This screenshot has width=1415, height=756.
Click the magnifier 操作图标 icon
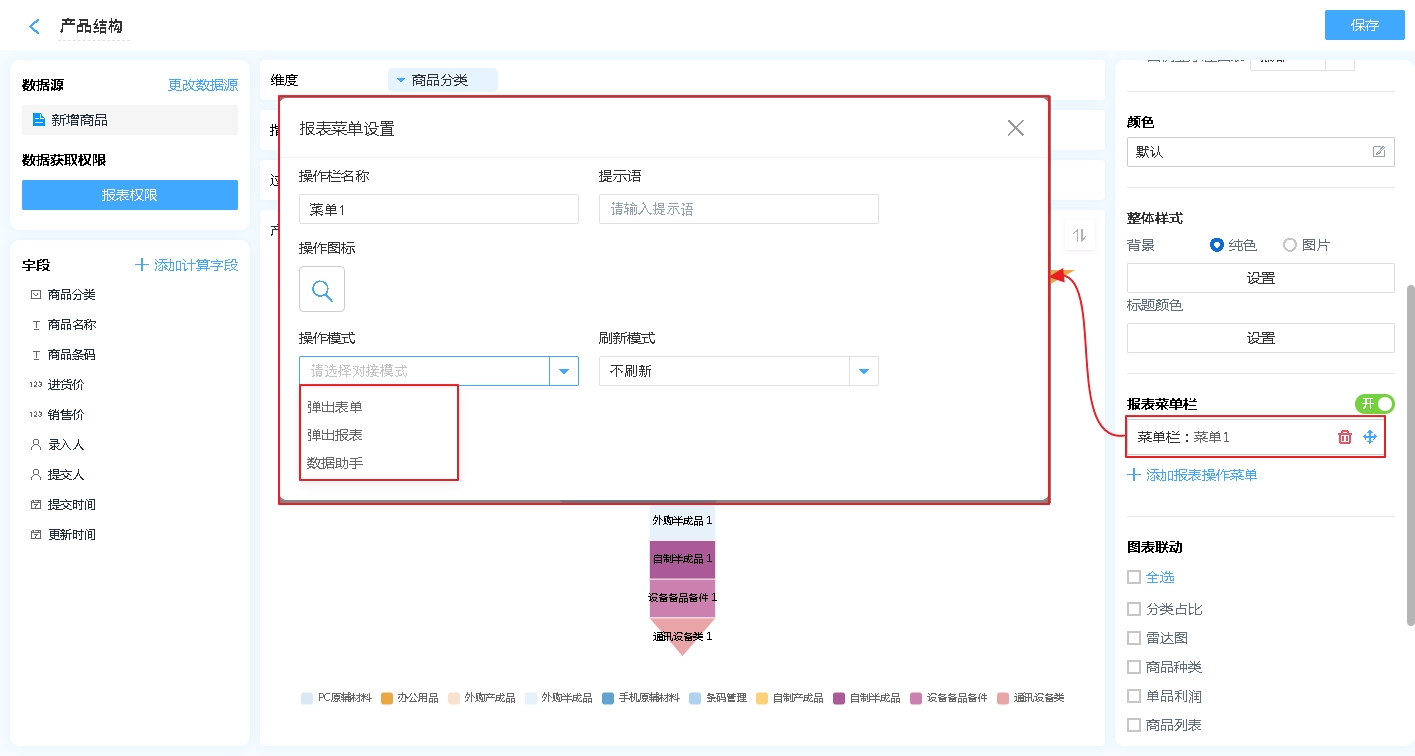(322, 290)
